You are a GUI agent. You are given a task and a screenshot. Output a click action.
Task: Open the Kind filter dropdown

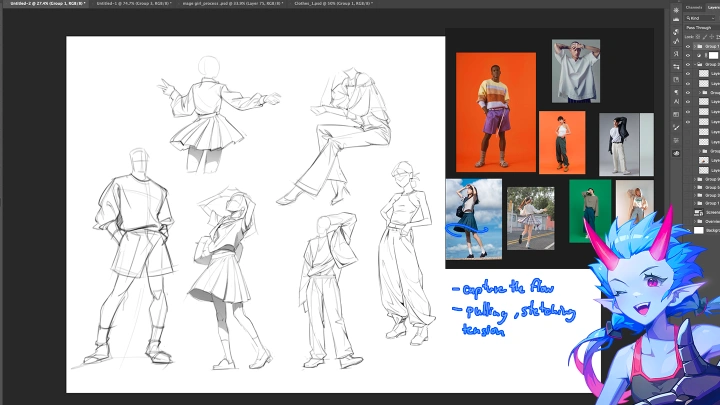[x=700, y=18]
